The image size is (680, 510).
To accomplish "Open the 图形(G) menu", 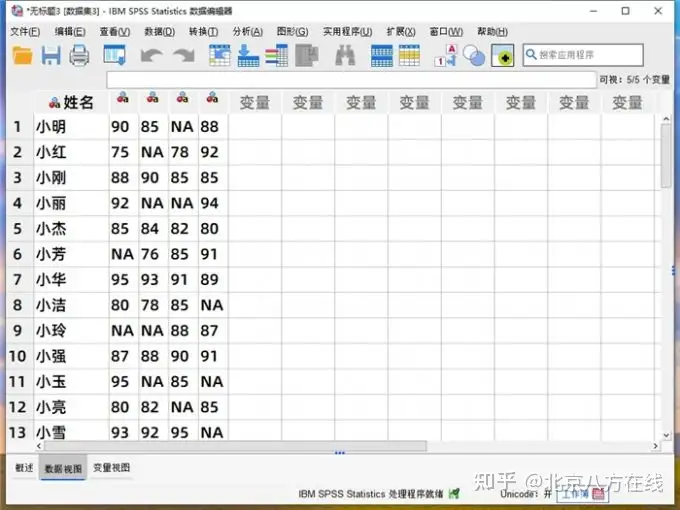I will (292, 32).
